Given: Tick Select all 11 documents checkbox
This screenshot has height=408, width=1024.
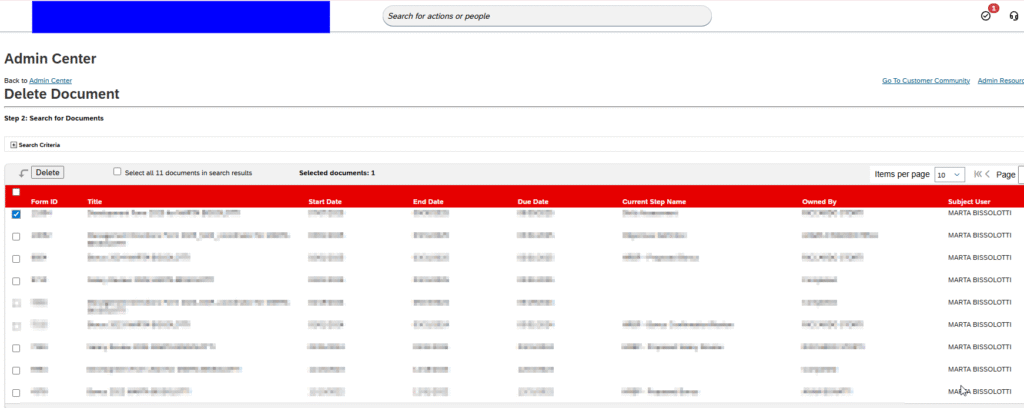Looking at the screenshot, I should 117,172.
